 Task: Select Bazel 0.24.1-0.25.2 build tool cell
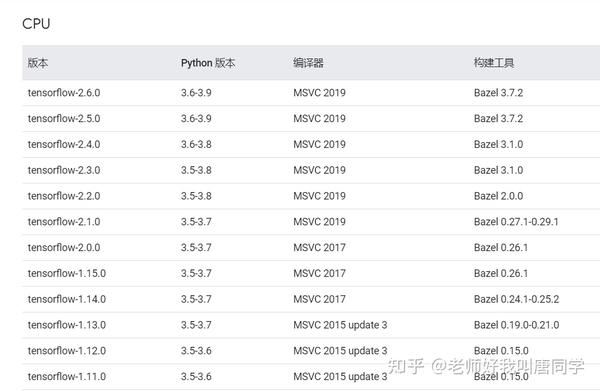click(x=516, y=299)
